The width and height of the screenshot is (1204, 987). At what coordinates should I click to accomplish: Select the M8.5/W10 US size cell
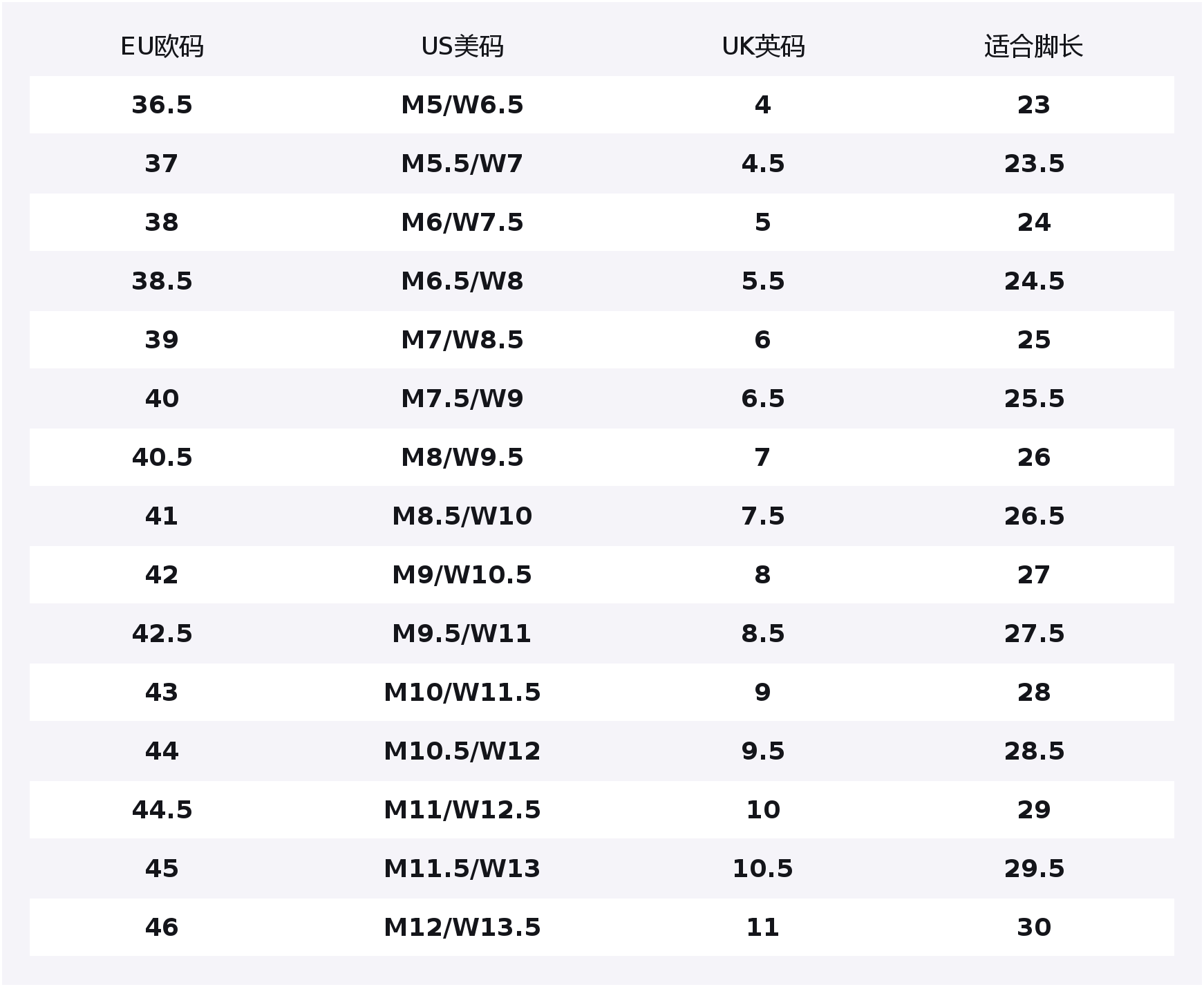462,516
